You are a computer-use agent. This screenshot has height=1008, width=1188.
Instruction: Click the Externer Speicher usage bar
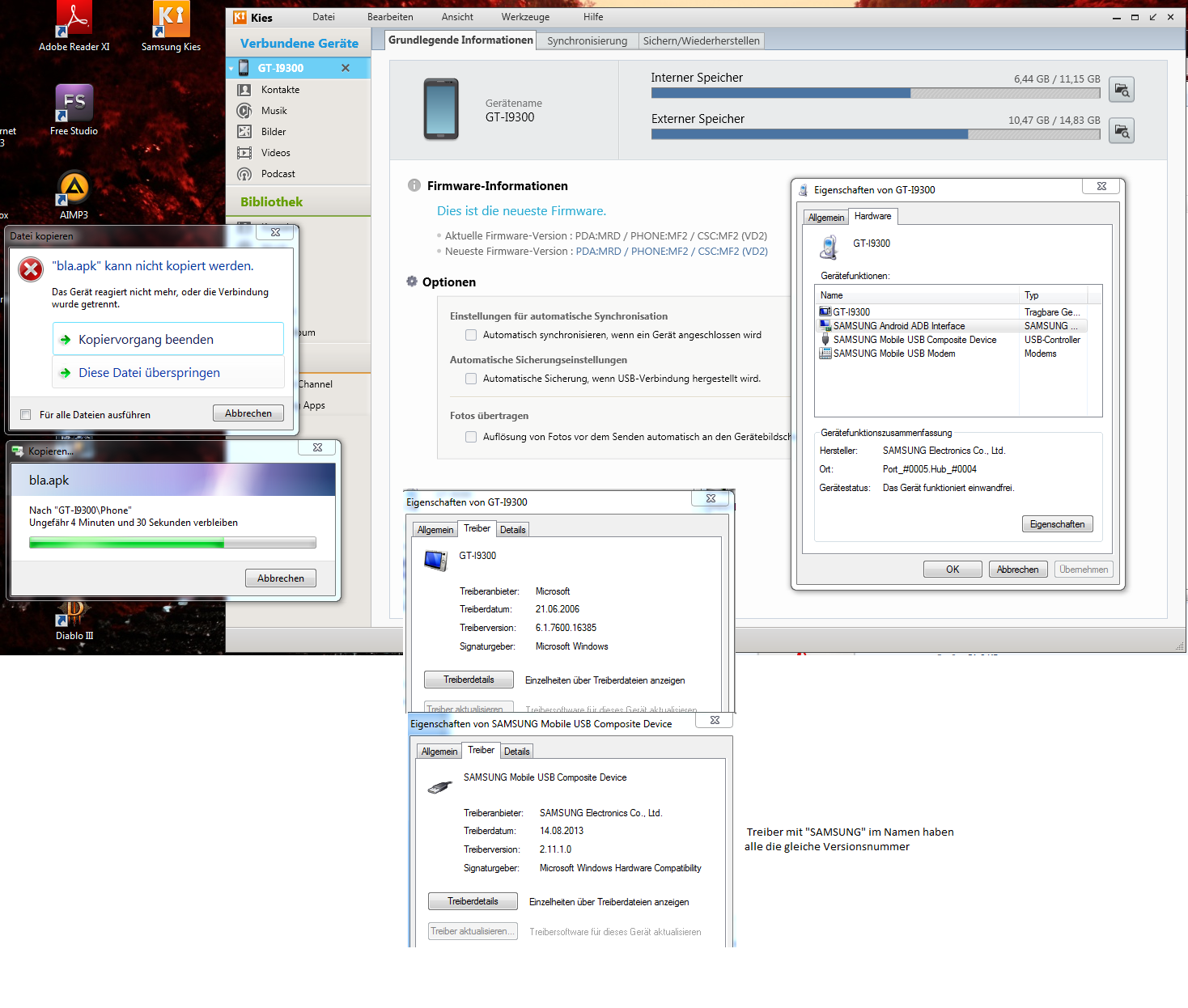point(876,134)
